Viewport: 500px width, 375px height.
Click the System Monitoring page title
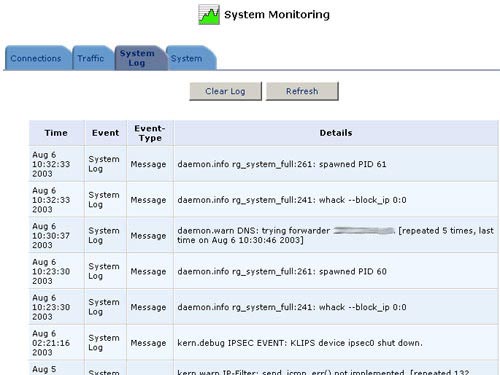277,15
